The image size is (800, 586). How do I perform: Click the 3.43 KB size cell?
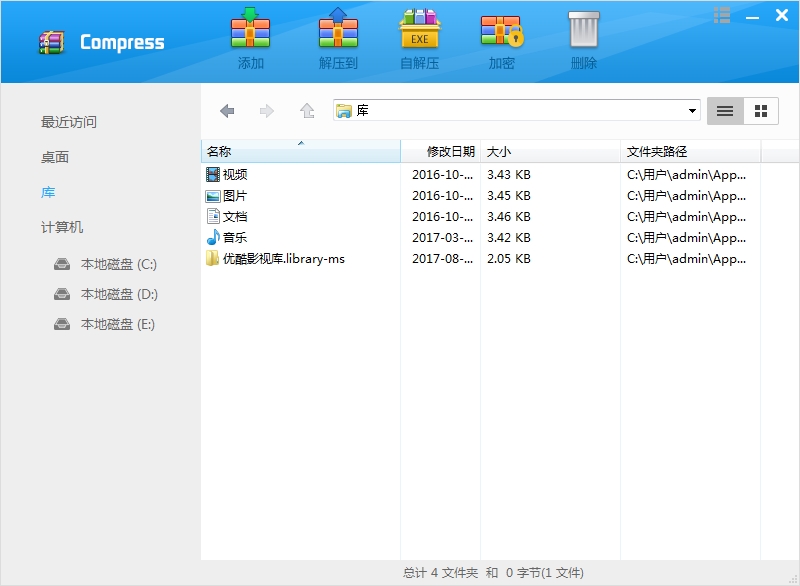pos(509,175)
